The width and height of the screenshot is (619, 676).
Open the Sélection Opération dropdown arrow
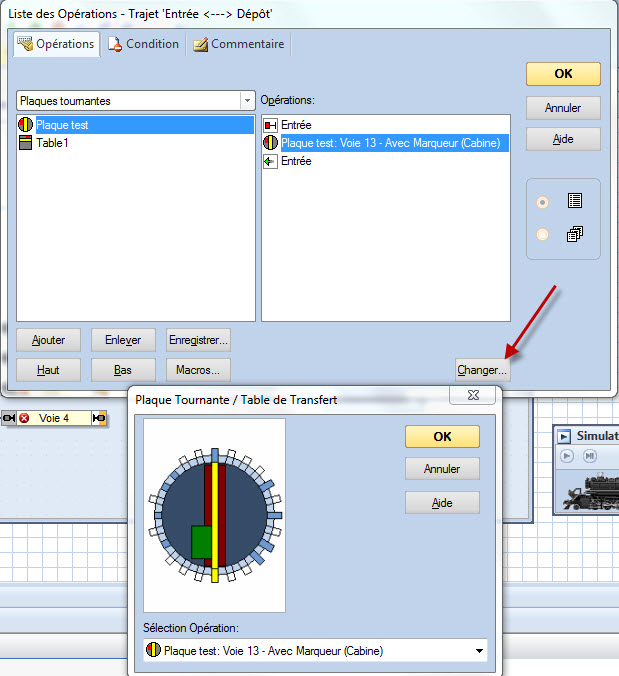(x=479, y=651)
